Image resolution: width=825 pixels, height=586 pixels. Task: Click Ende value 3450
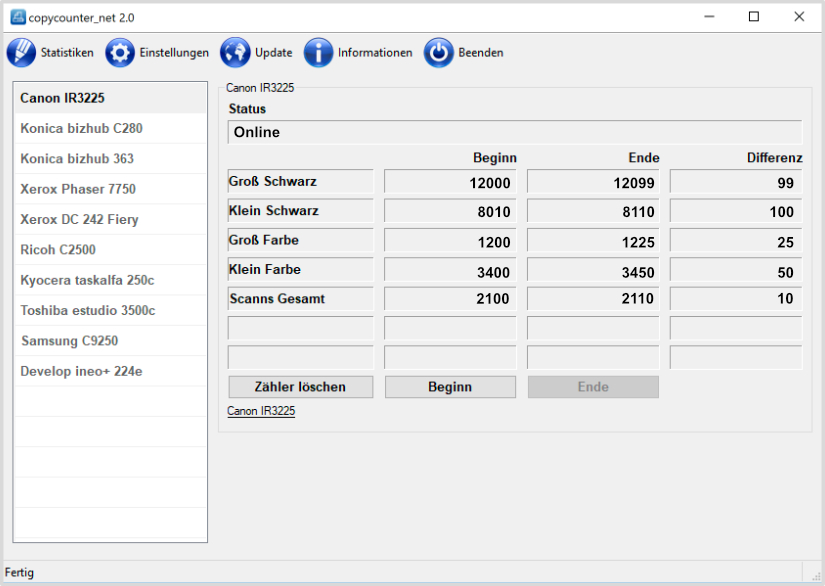(593, 270)
